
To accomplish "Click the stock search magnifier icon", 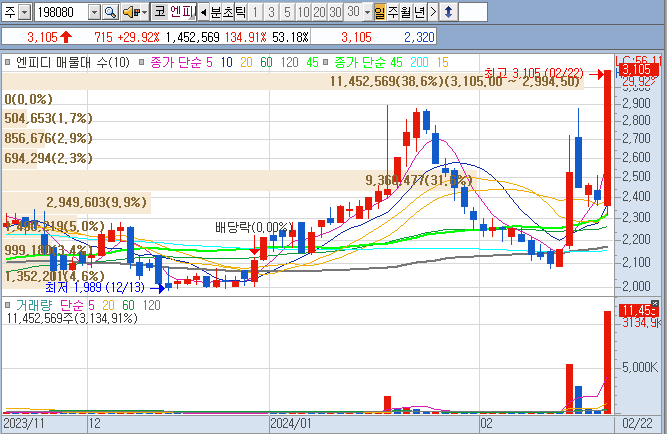I will click(110, 12).
